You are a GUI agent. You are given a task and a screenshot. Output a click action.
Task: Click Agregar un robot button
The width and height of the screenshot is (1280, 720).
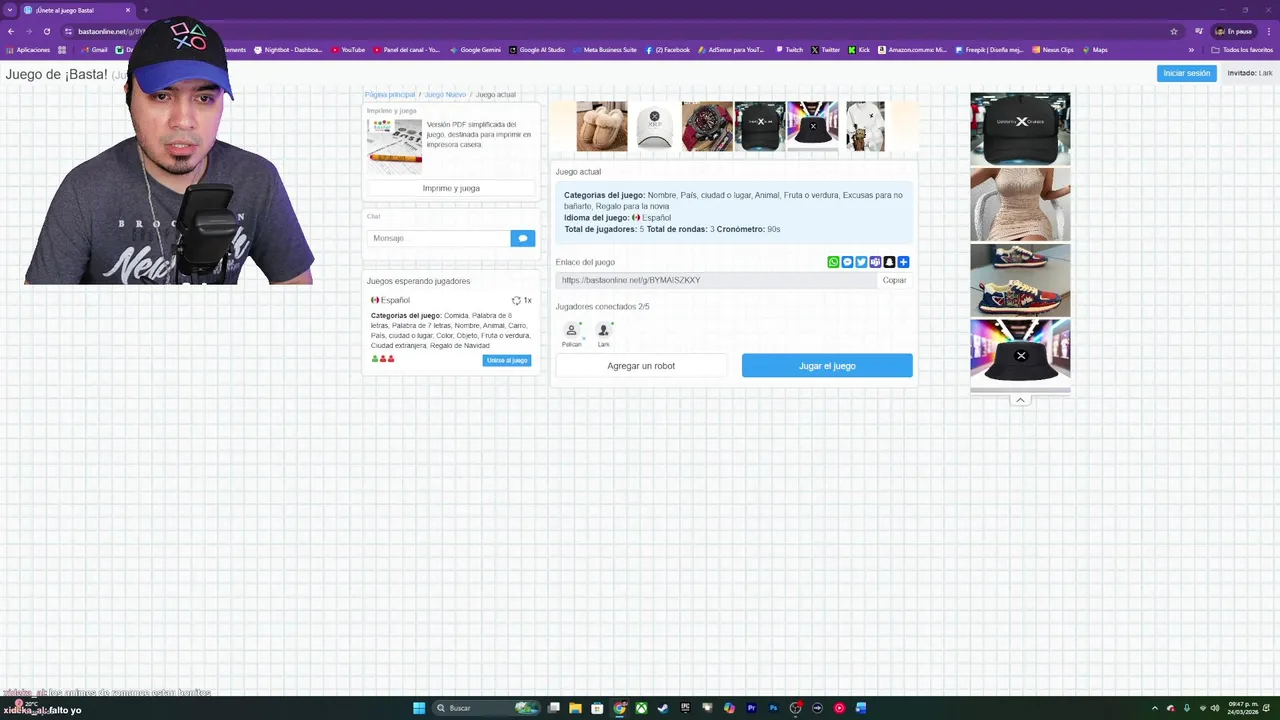[x=641, y=366]
